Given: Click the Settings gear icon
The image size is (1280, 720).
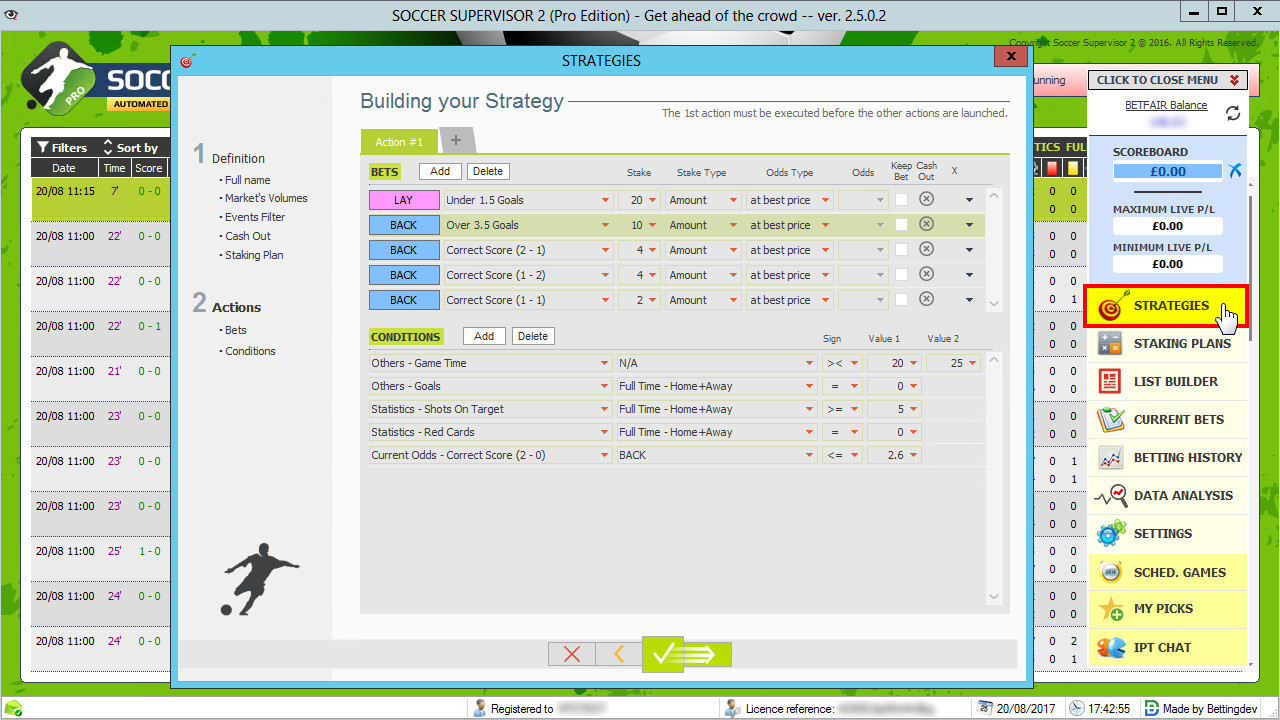Looking at the screenshot, I should pyautogui.click(x=1110, y=534).
